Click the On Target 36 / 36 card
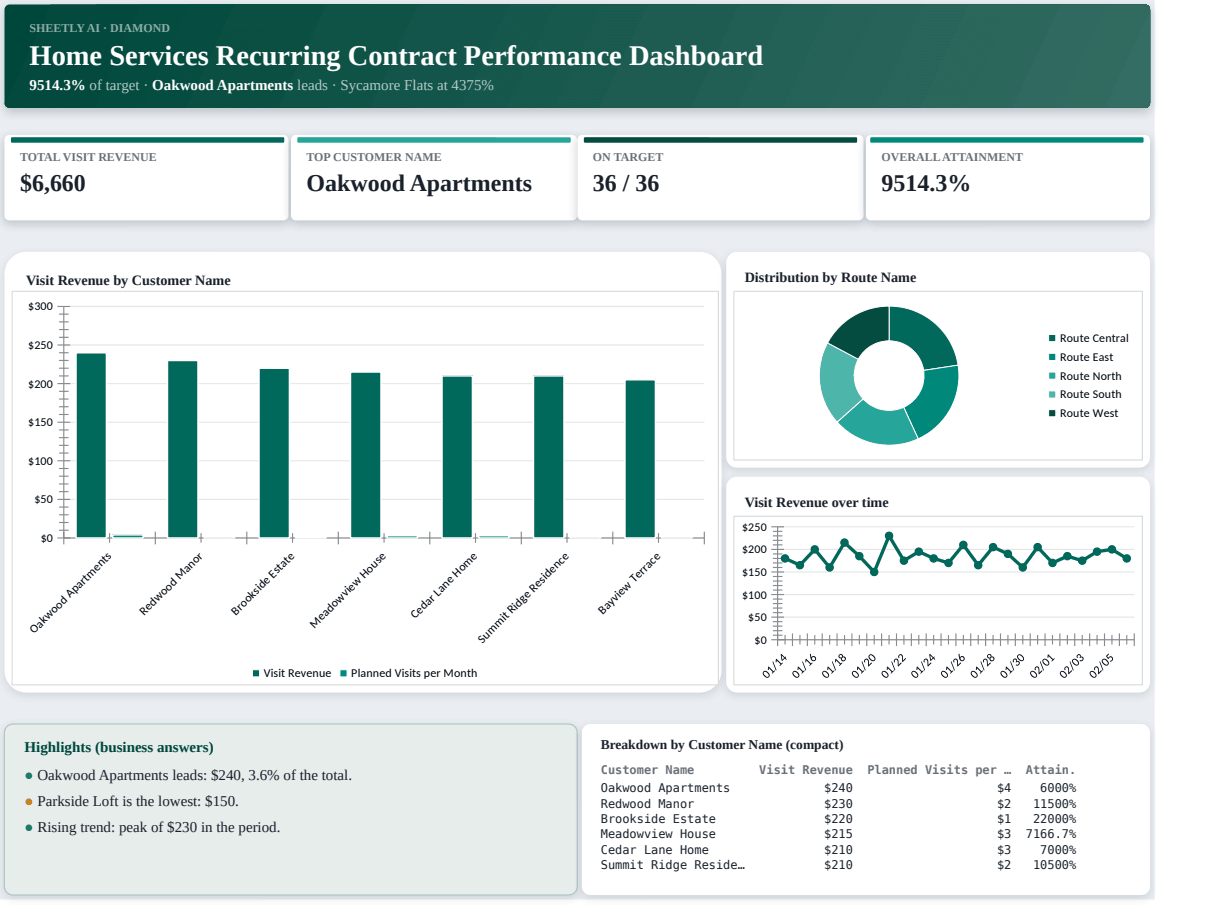 [720, 179]
